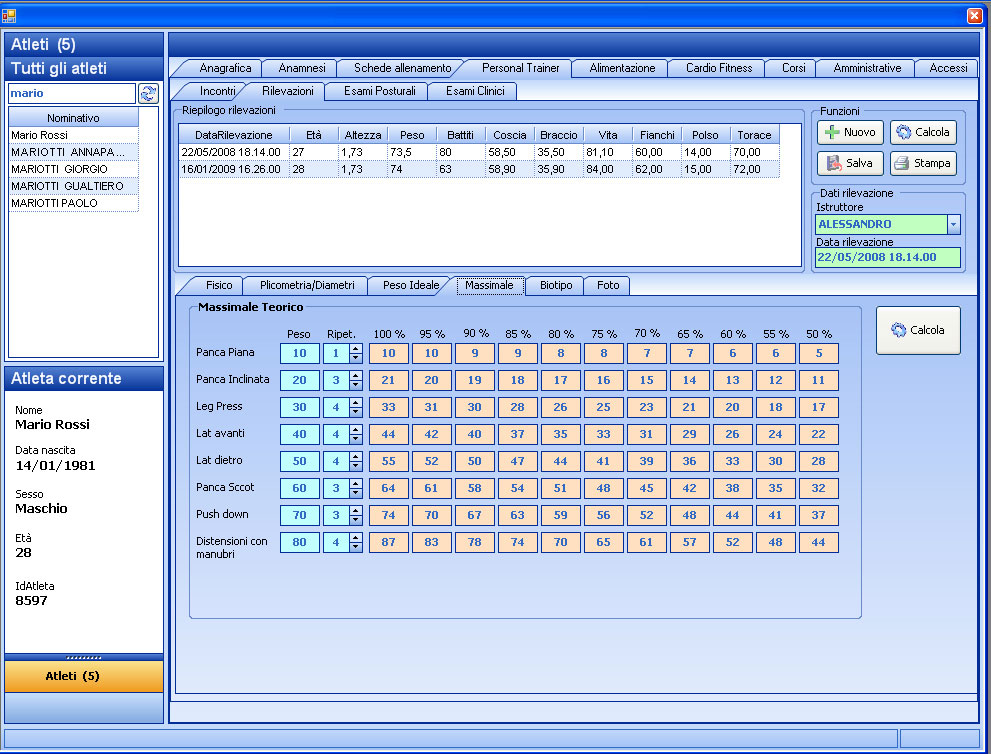Select MARIOTTI GIORGIO in the athletes list
This screenshot has height=754, width=991.
tap(73, 169)
